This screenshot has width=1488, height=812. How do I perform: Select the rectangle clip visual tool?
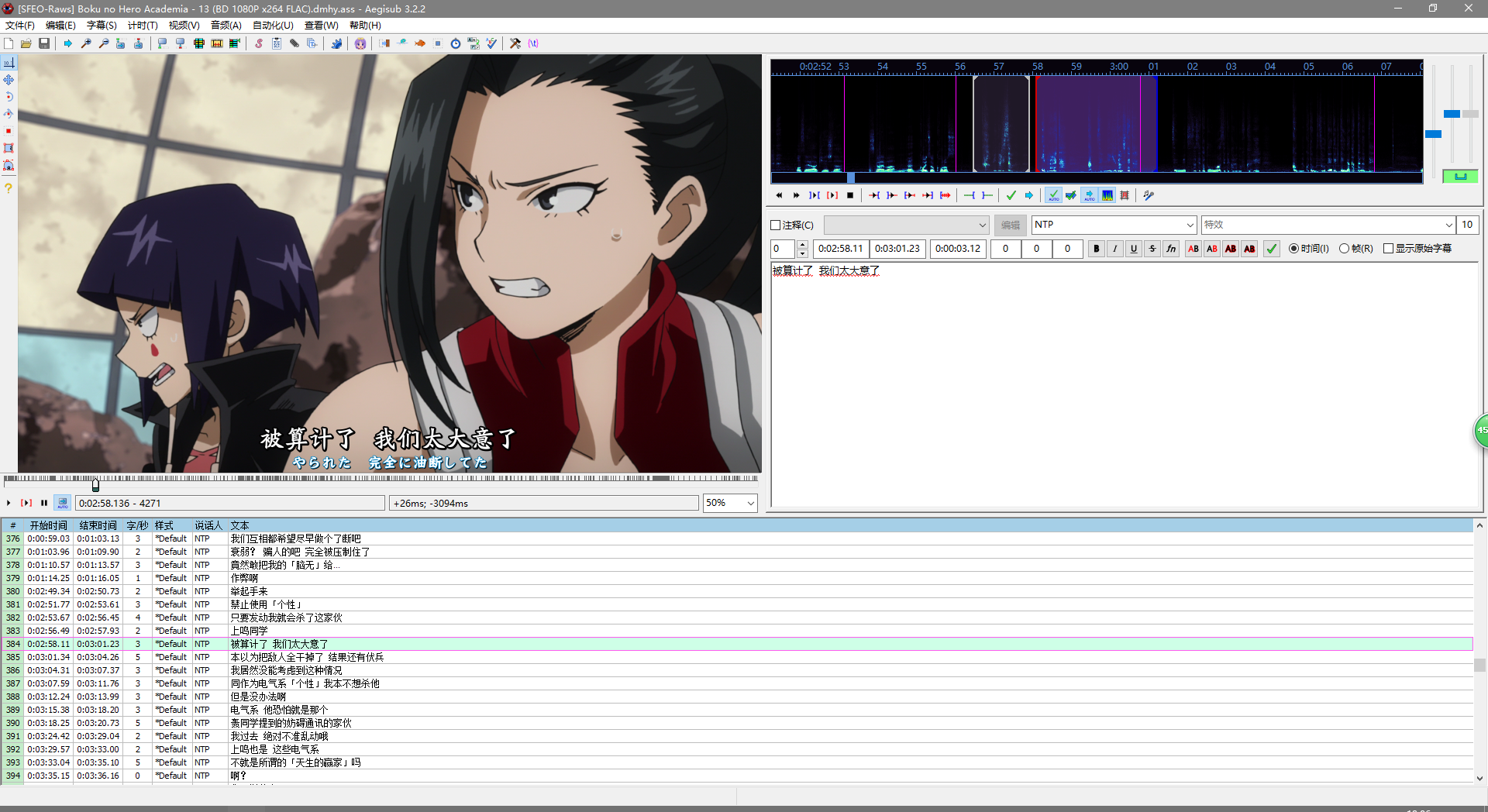9,148
